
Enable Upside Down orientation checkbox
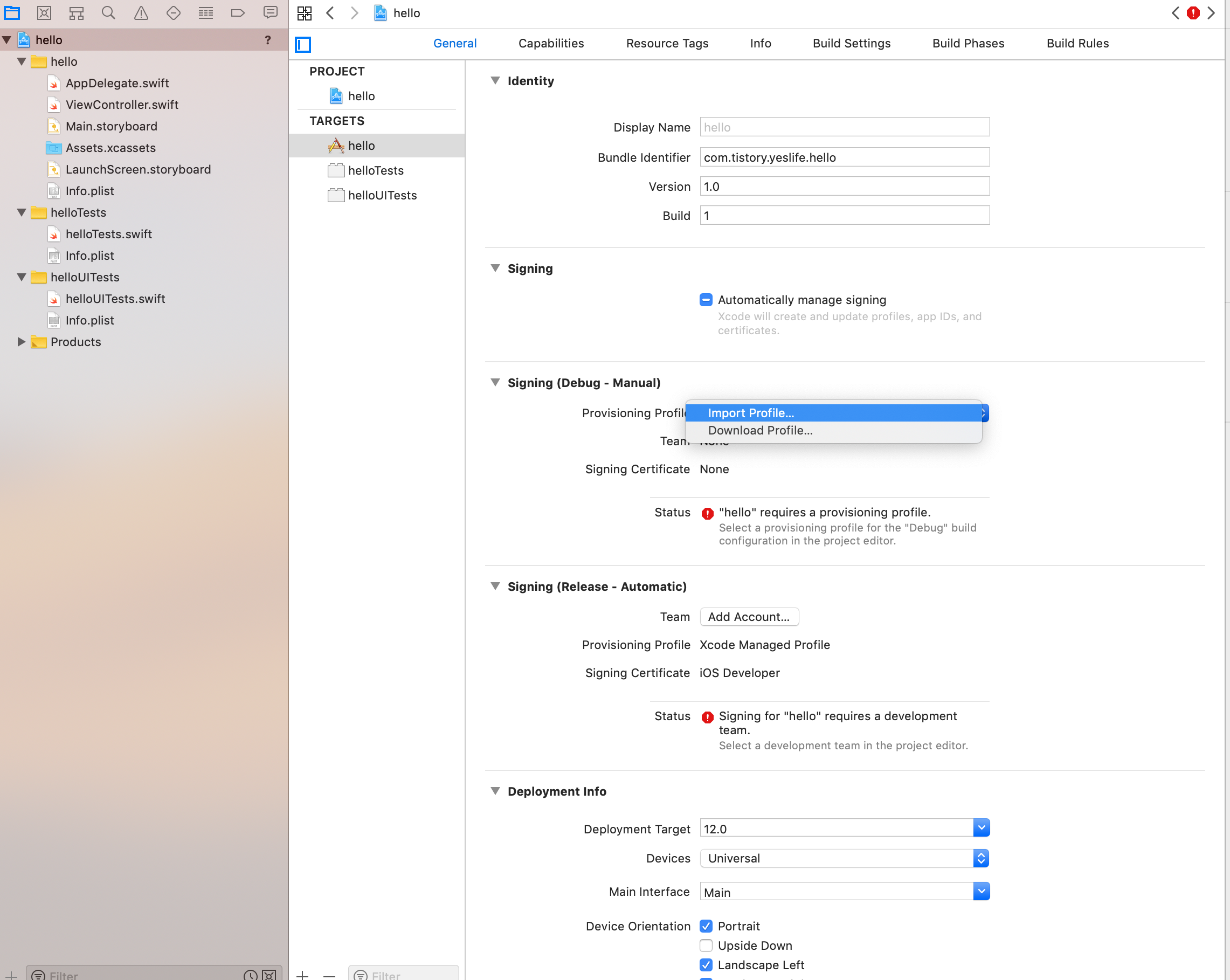706,945
